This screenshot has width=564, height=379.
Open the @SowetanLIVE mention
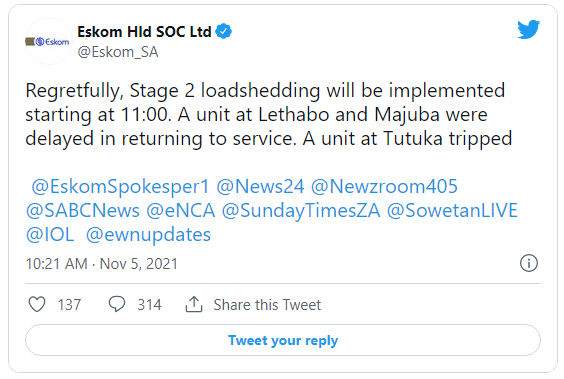[x=452, y=211]
